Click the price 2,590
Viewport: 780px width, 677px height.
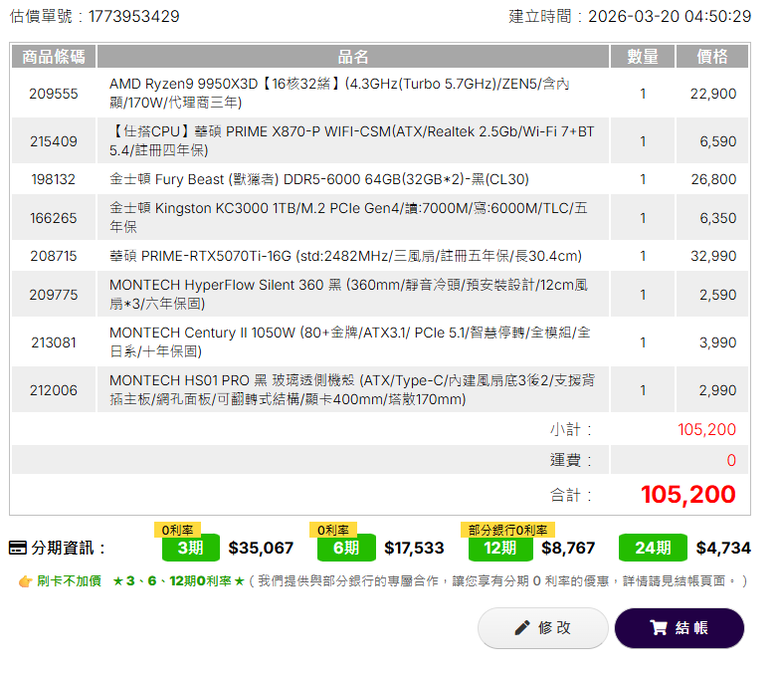(718, 294)
